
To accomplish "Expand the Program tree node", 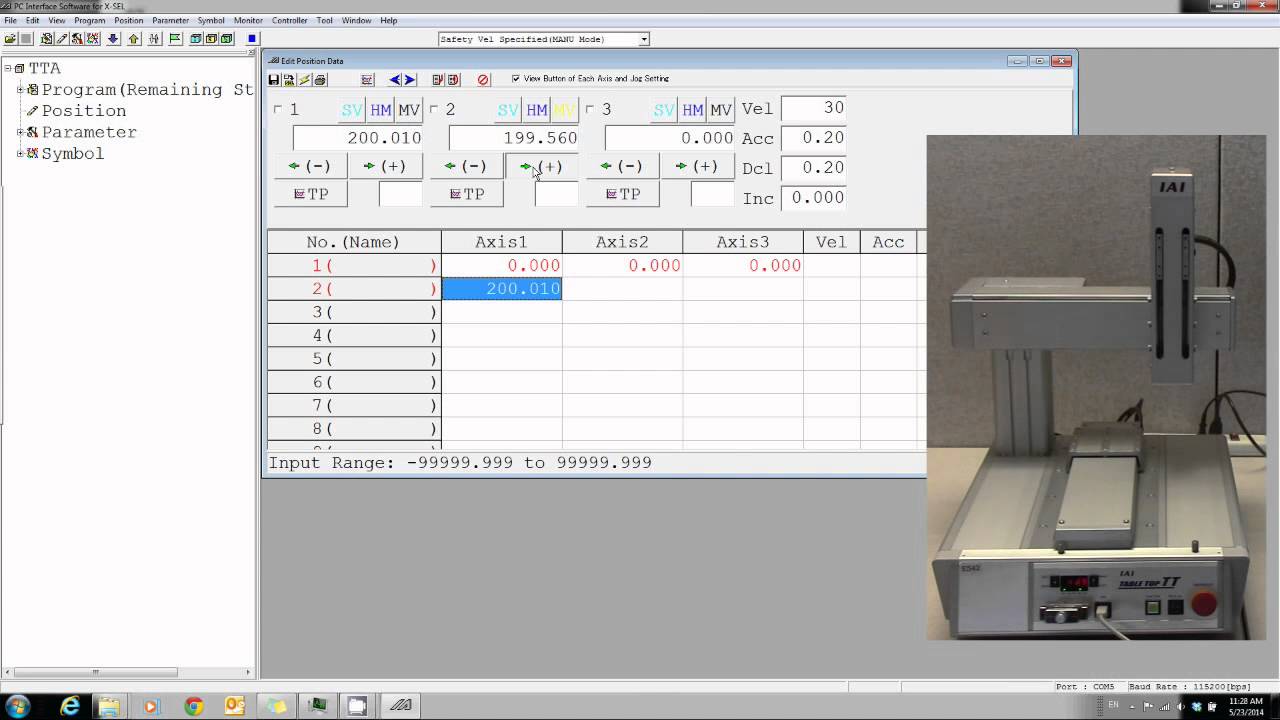I will click(x=20, y=90).
